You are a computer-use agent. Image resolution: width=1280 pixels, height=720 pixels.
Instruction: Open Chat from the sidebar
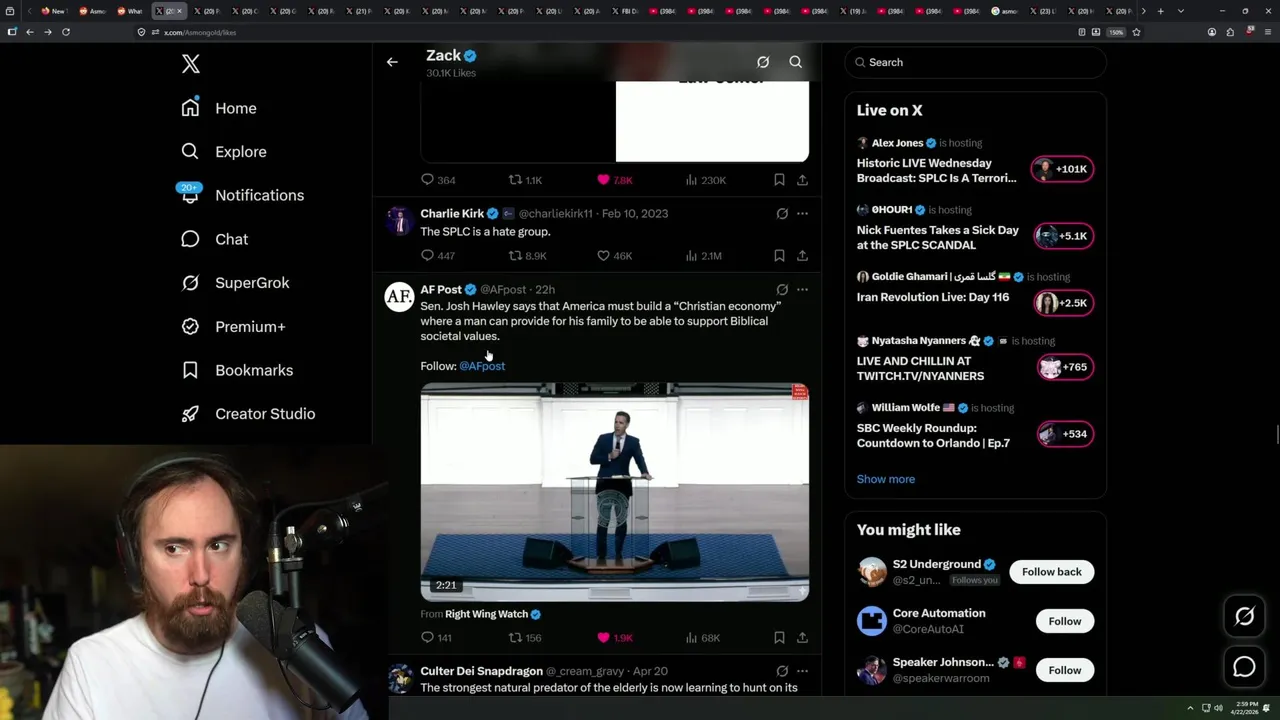214,239
